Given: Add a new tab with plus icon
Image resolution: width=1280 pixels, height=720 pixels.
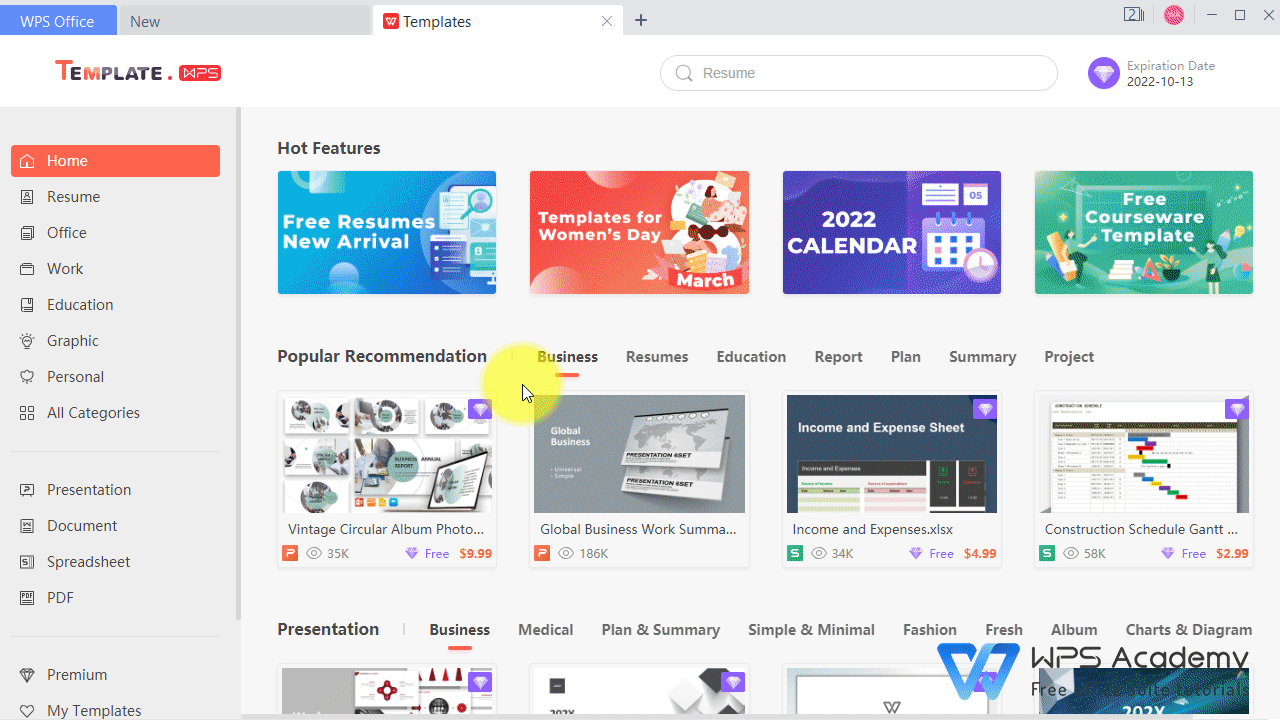Looking at the screenshot, I should tap(641, 21).
